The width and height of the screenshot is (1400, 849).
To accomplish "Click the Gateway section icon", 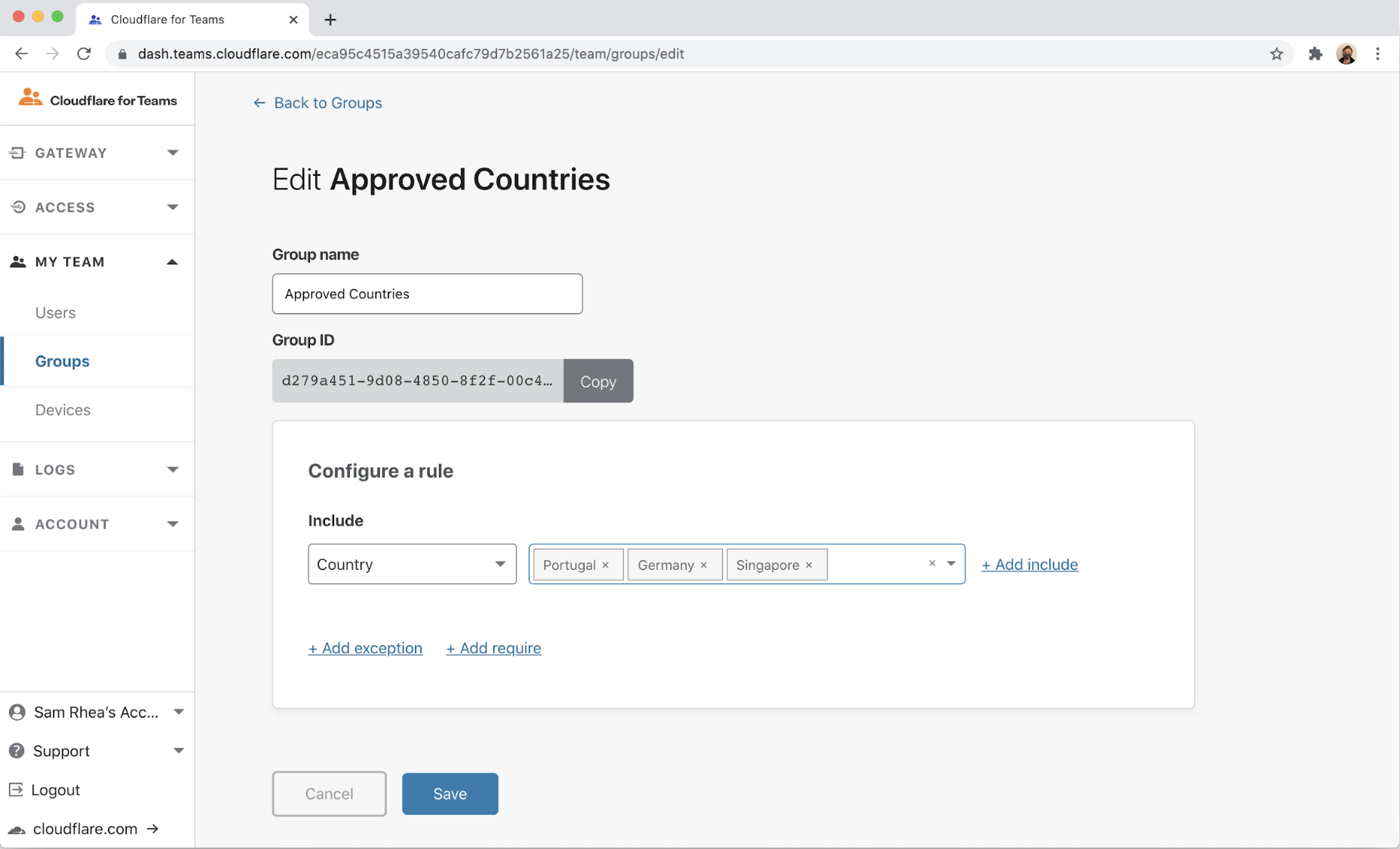I will click(x=17, y=152).
